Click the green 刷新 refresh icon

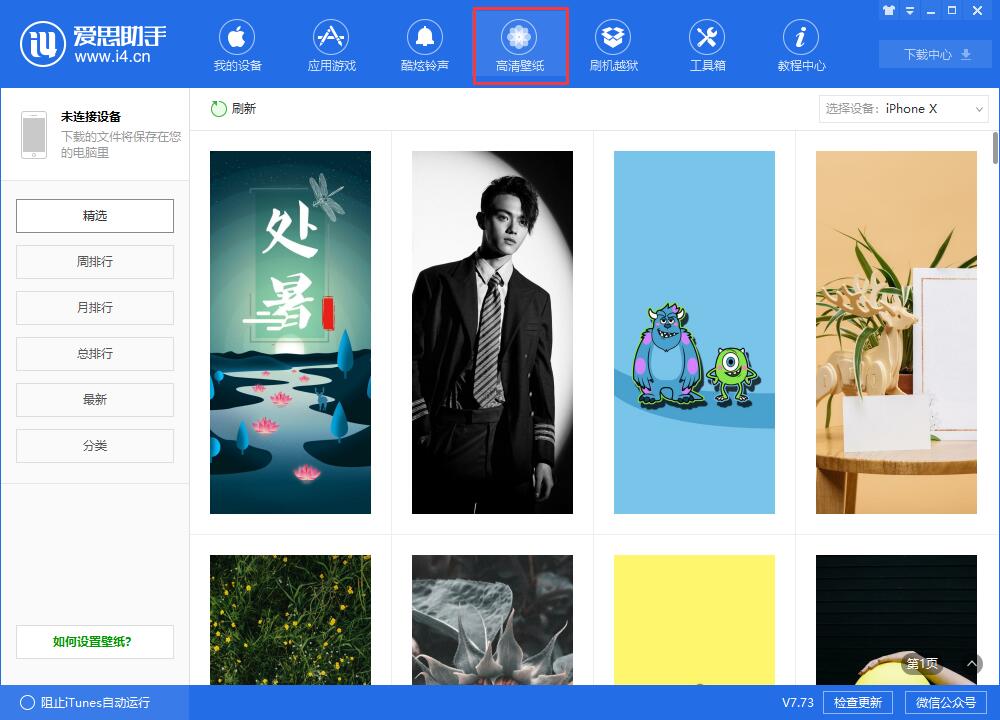(219, 109)
